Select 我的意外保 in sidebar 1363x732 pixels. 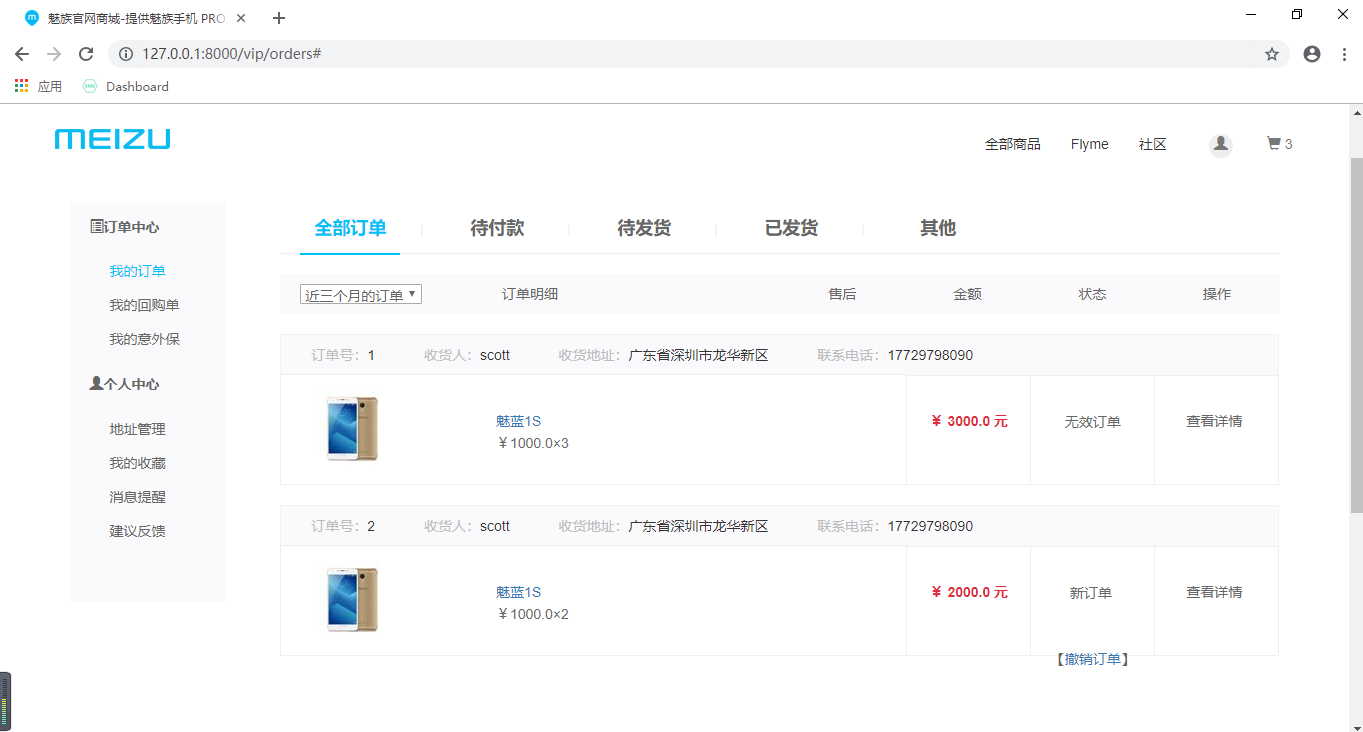tap(144, 339)
